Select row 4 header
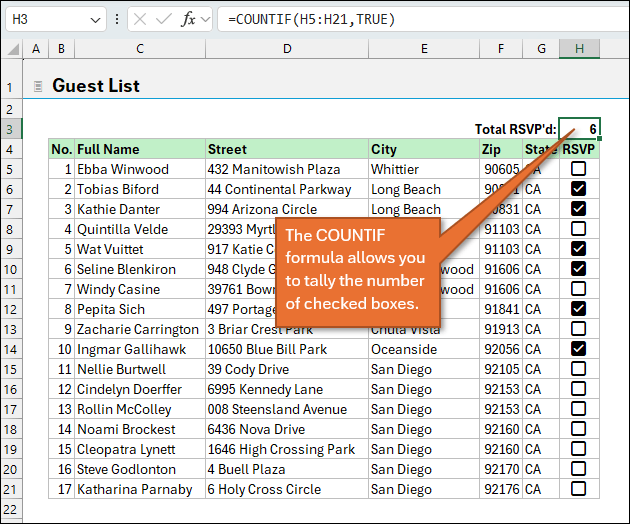This screenshot has width=630, height=524. click(x=13, y=149)
